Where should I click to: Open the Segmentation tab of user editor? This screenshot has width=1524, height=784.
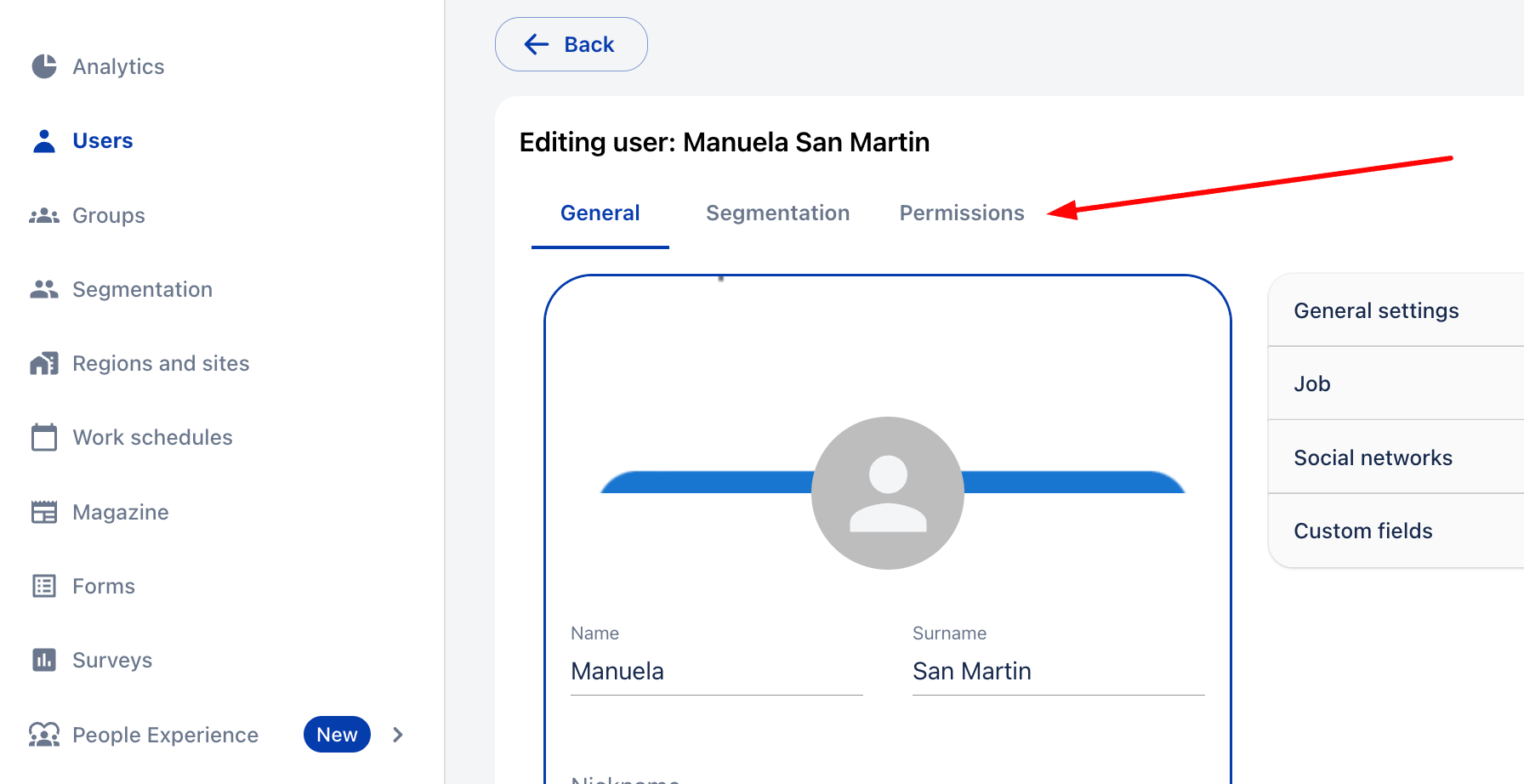tap(777, 213)
